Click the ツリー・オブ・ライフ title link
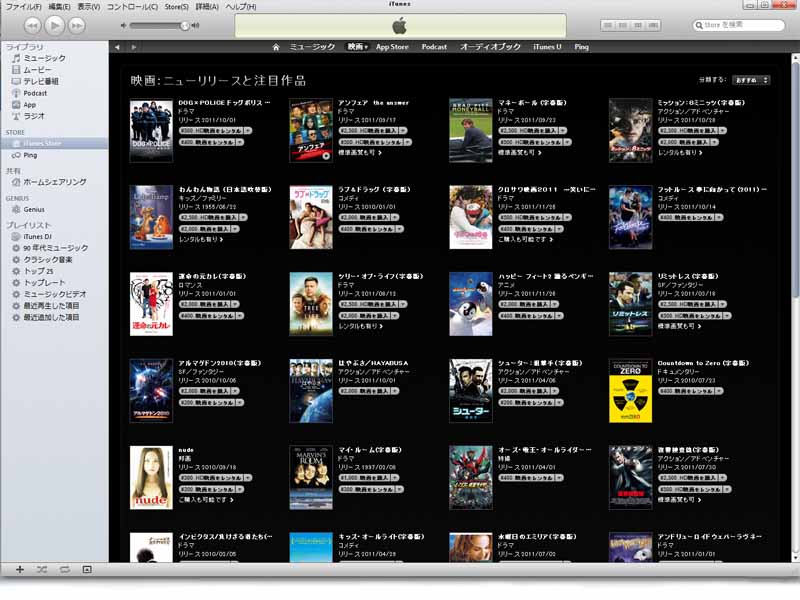This screenshot has width=800, height=600. coord(381,277)
